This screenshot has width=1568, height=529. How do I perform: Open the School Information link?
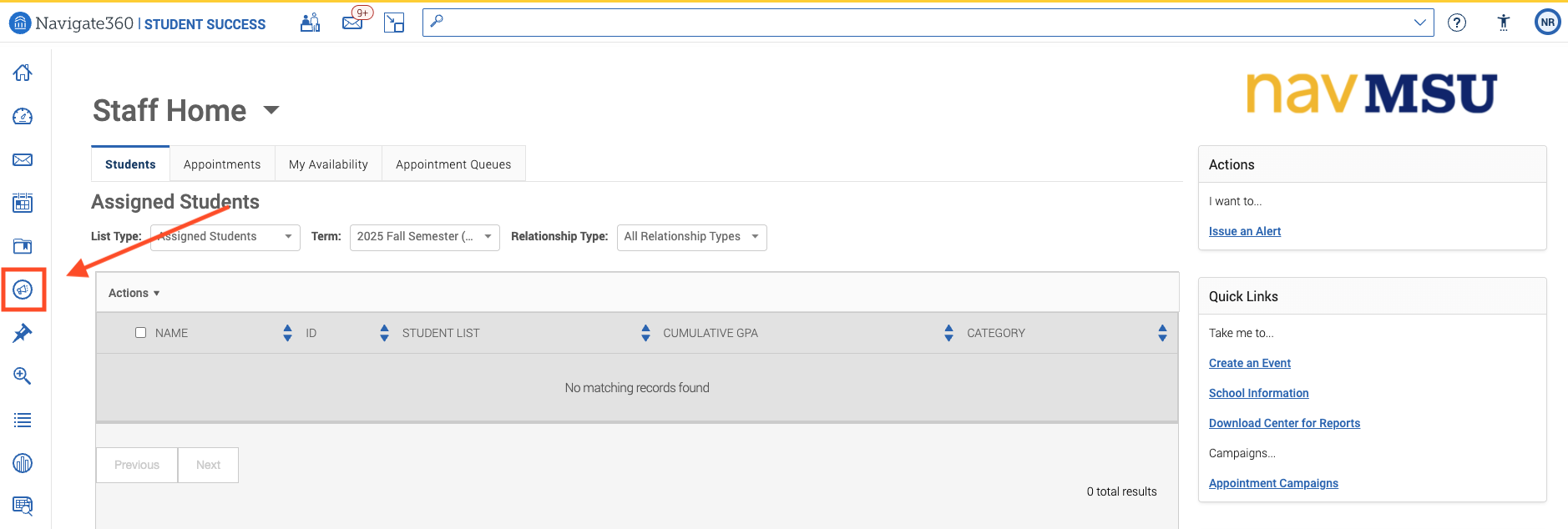[x=1259, y=393]
